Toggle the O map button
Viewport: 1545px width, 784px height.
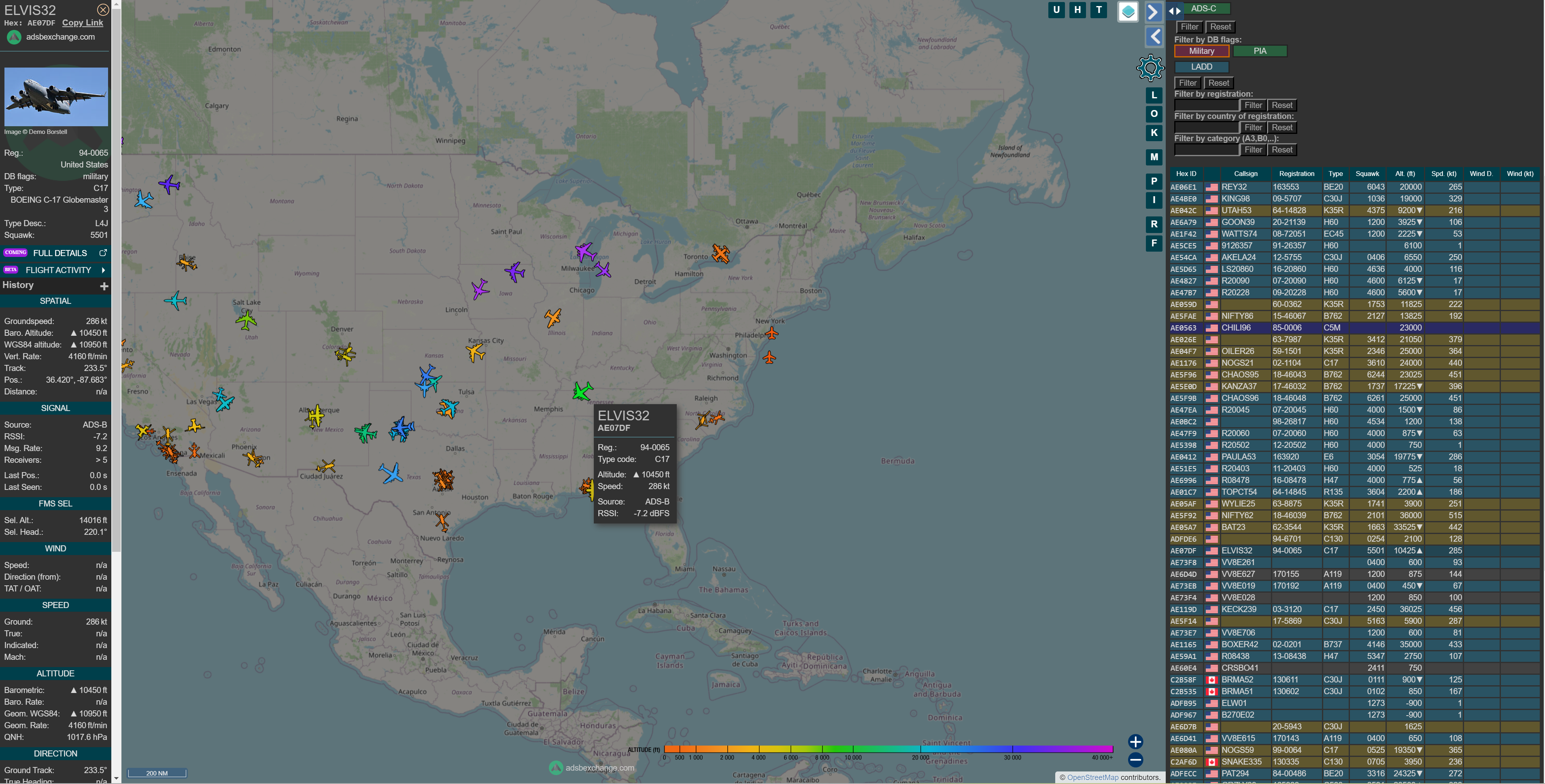click(x=1154, y=114)
